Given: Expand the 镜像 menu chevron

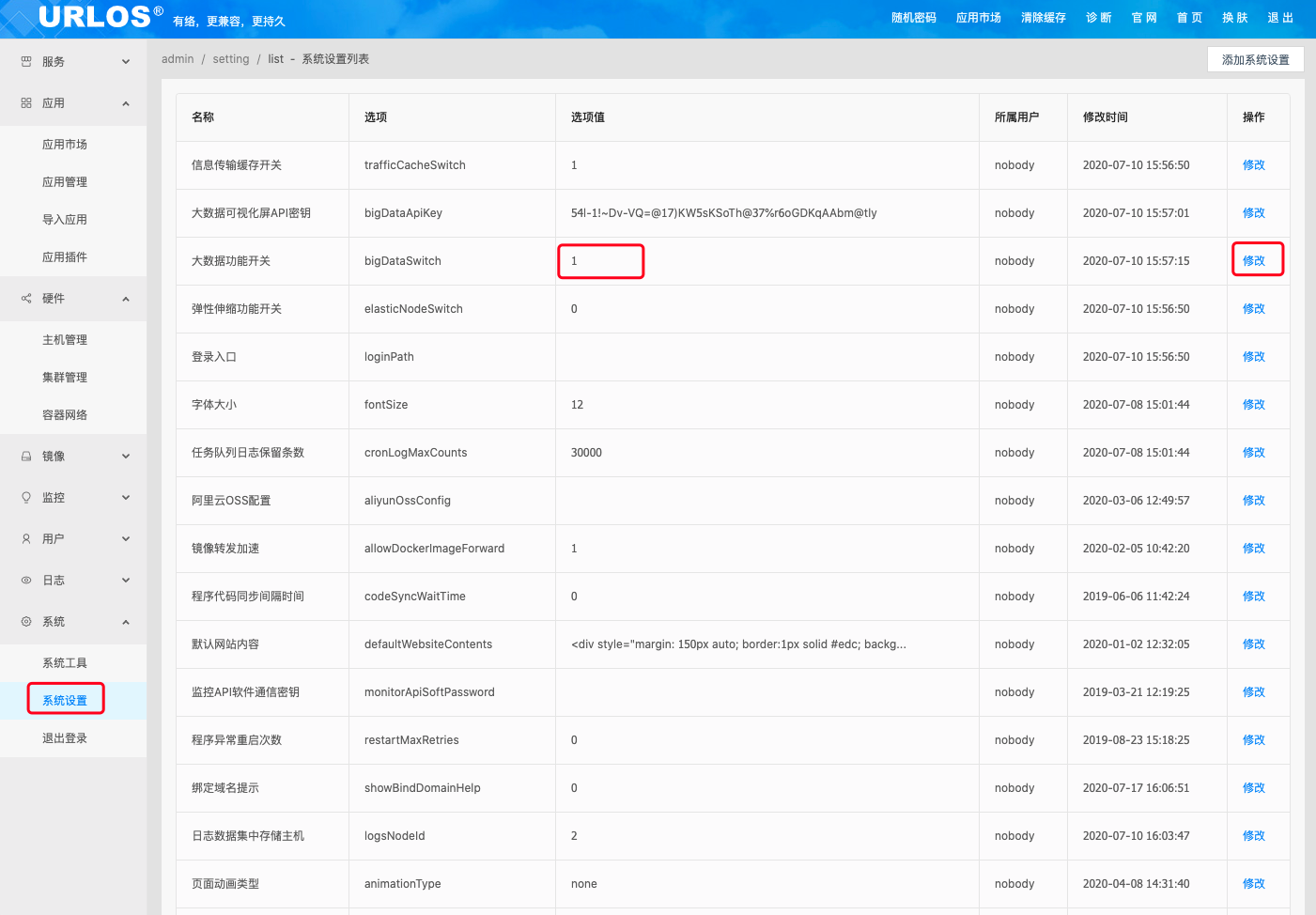Looking at the screenshot, I should 126,457.
